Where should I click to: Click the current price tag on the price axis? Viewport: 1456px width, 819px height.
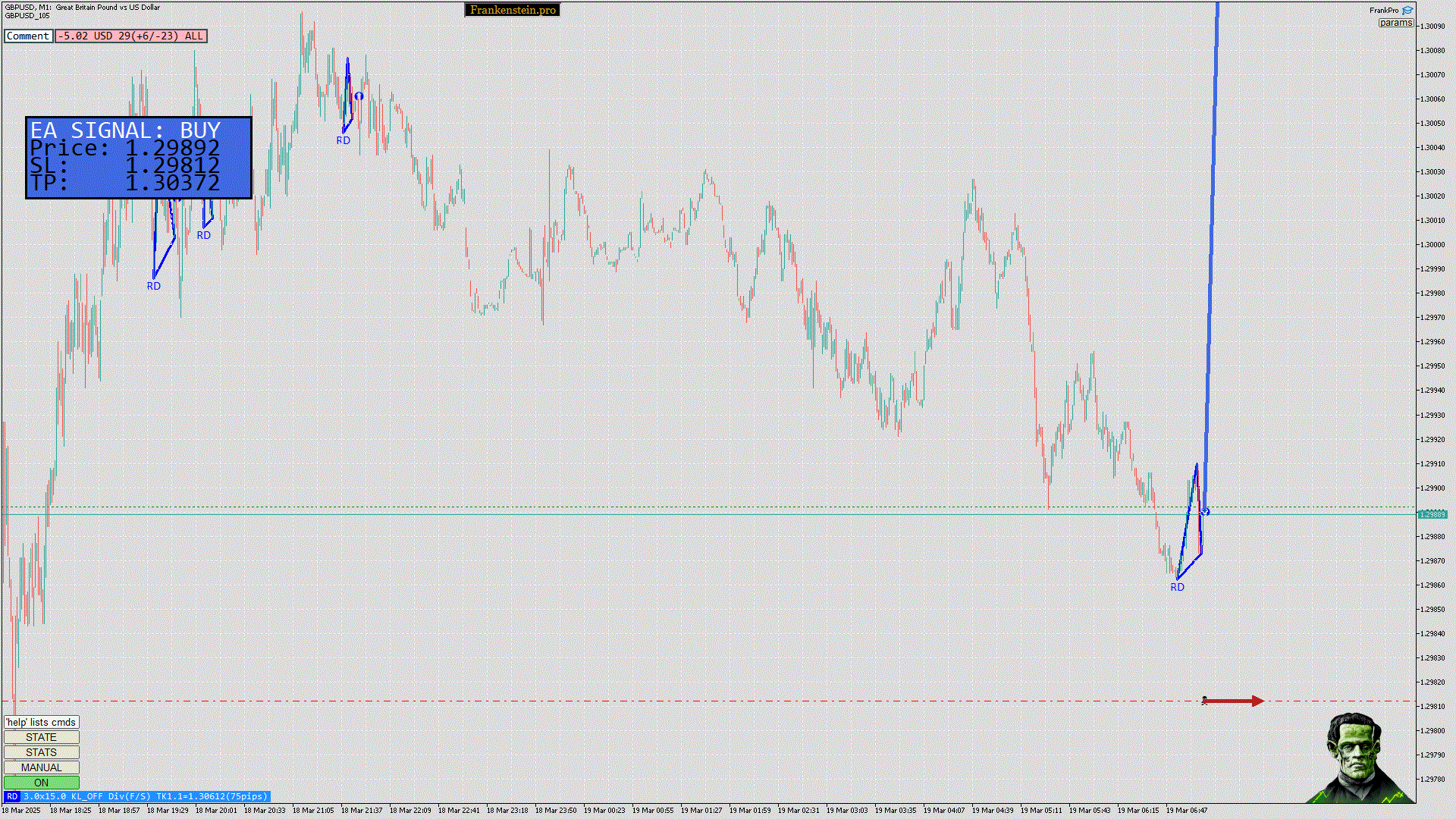1432,515
